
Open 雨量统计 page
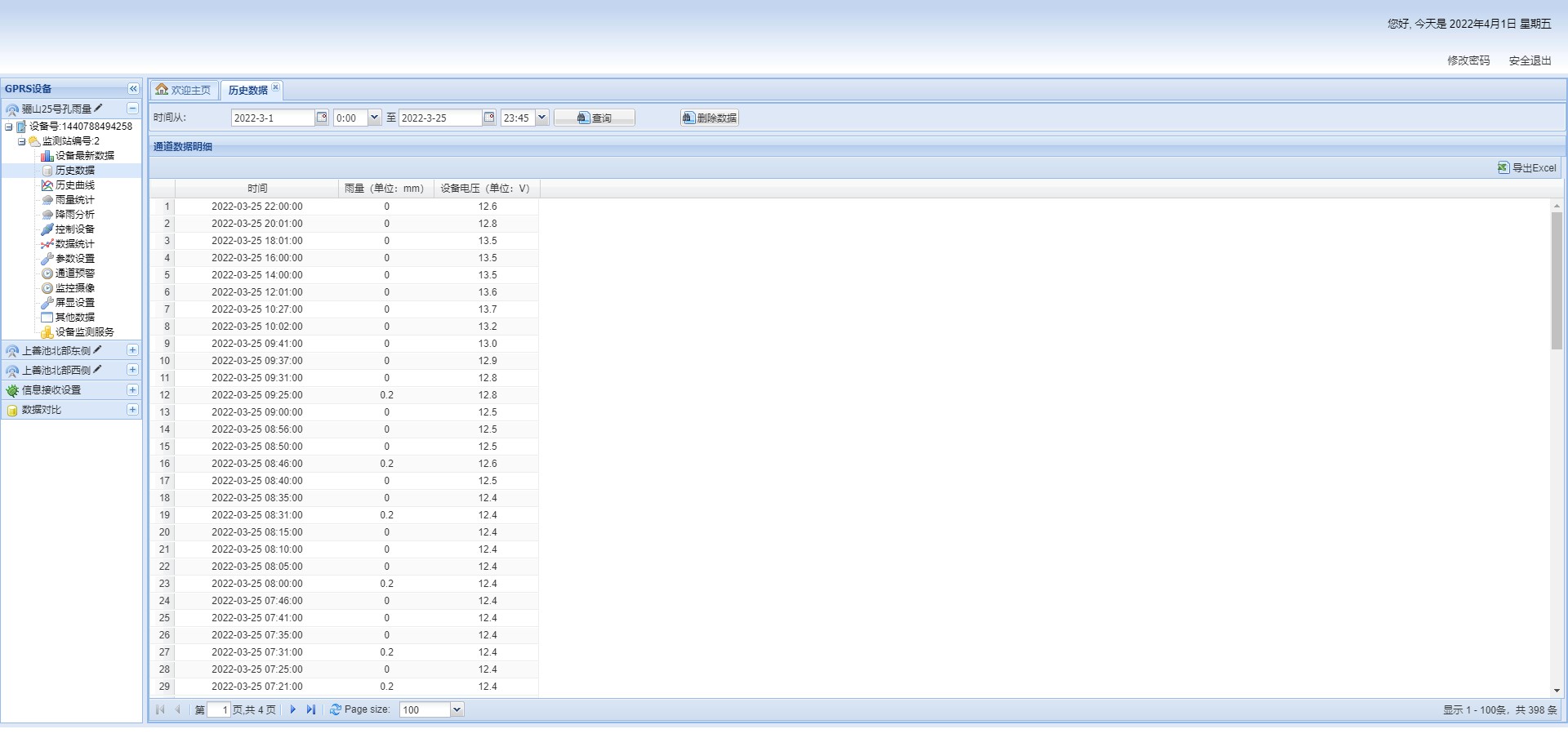75,200
